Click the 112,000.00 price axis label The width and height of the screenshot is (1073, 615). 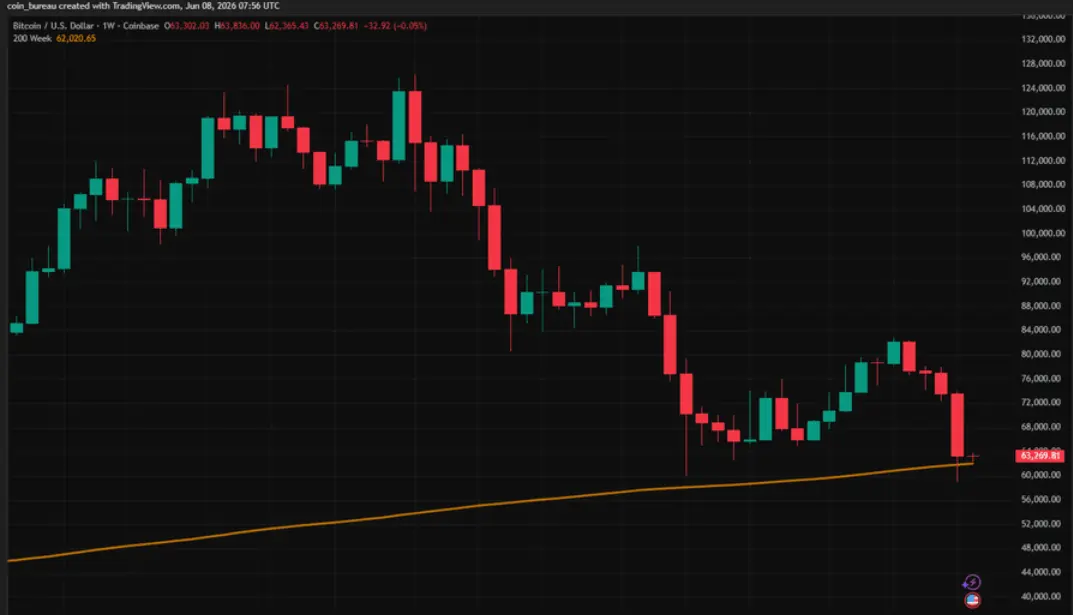(x=1043, y=160)
